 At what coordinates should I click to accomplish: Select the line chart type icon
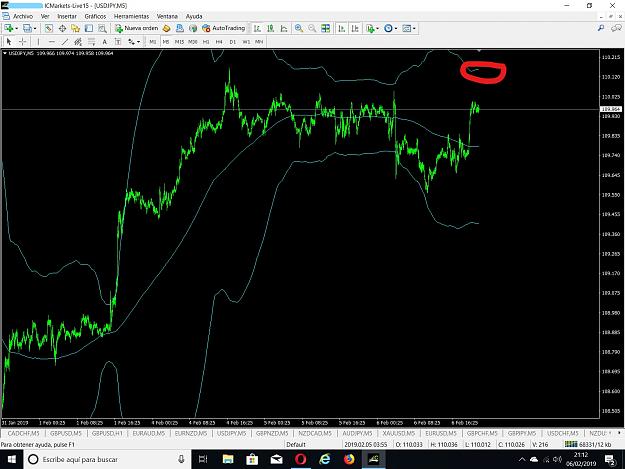[284, 28]
